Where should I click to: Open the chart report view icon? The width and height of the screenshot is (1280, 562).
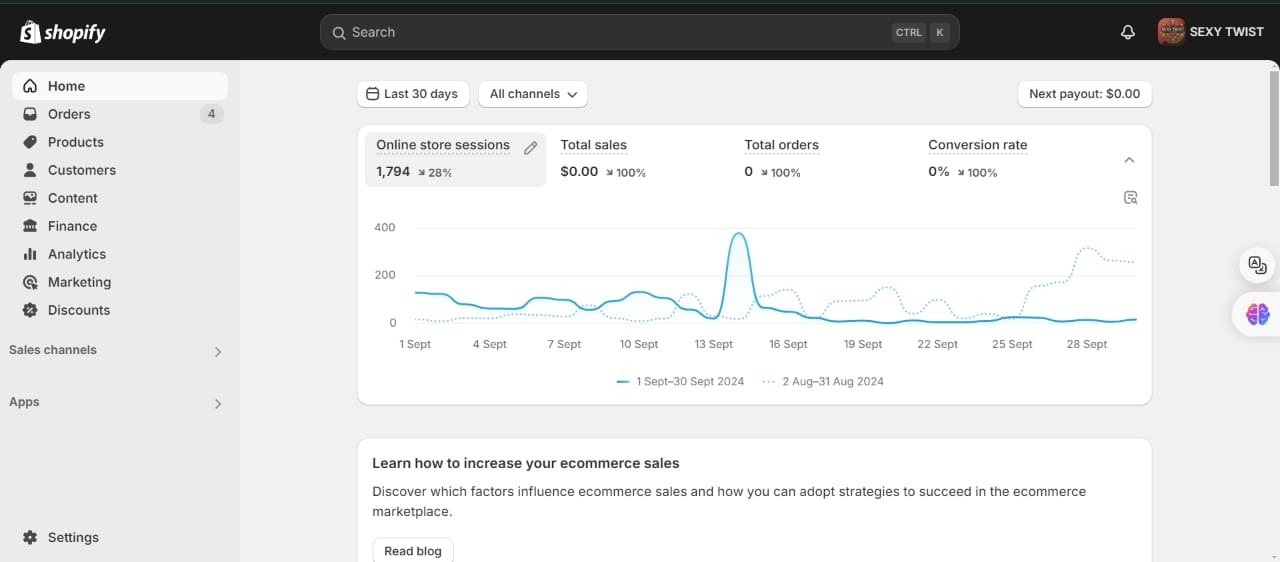(x=1130, y=198)
